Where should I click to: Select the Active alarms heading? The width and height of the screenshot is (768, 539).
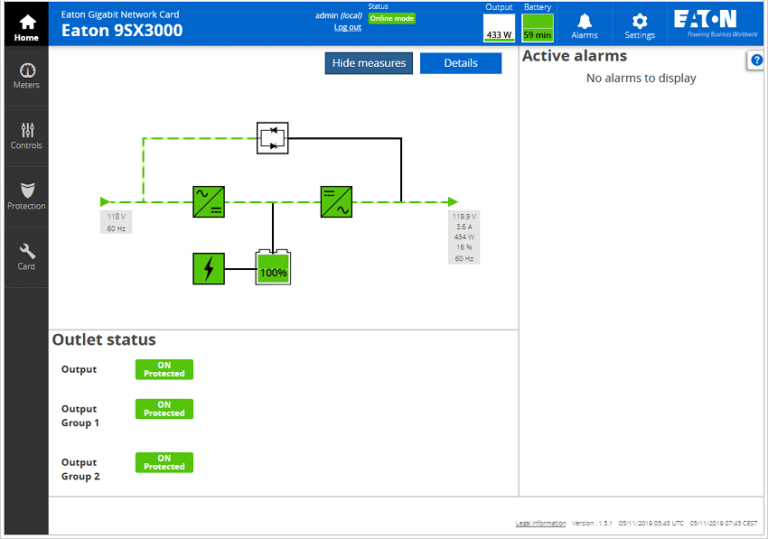574,56
